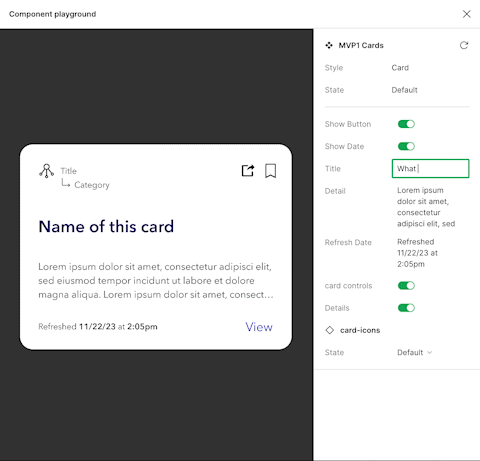Image resolution: width=480 pixels, height=461 pixels.
Task: Click the Show Date property label
Action: (x=344, y=146)
